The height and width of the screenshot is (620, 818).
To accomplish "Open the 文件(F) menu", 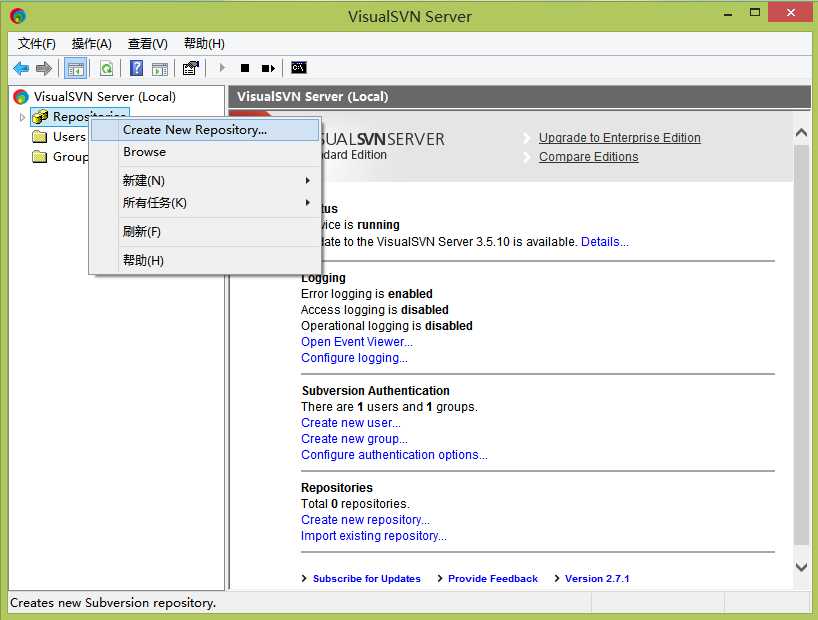I will [37, 44].
